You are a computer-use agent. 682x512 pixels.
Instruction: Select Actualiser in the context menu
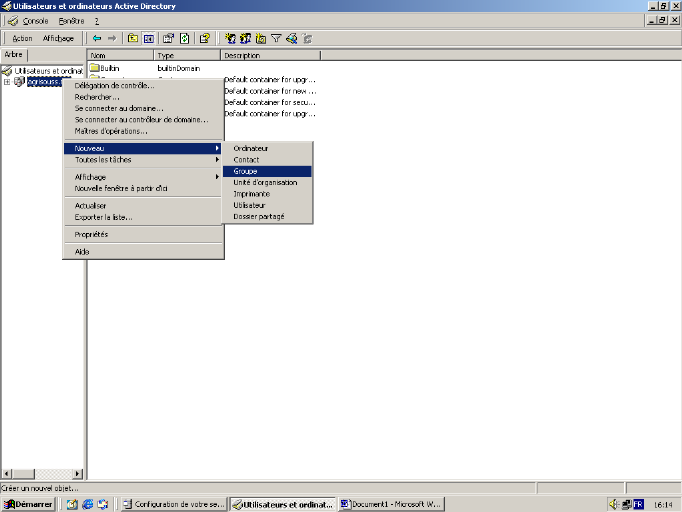(x=144, y=206)
